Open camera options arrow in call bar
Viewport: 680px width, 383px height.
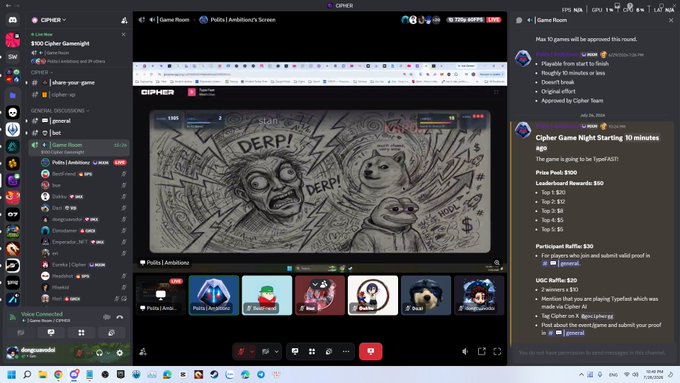pyautogui.click(x=277, y=351)
